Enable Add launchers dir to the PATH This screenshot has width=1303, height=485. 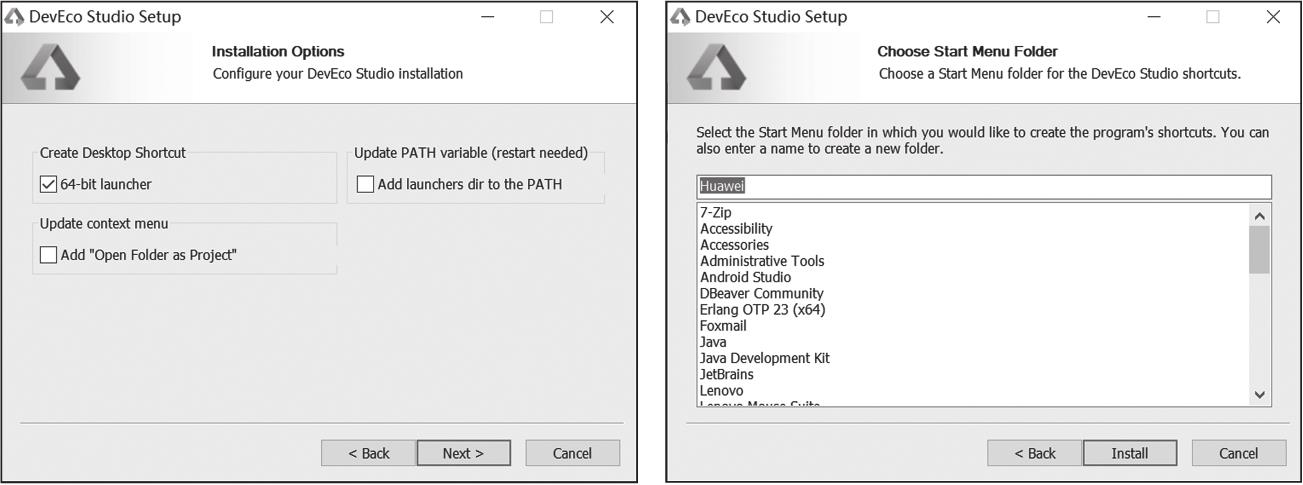tap(365, 184)
